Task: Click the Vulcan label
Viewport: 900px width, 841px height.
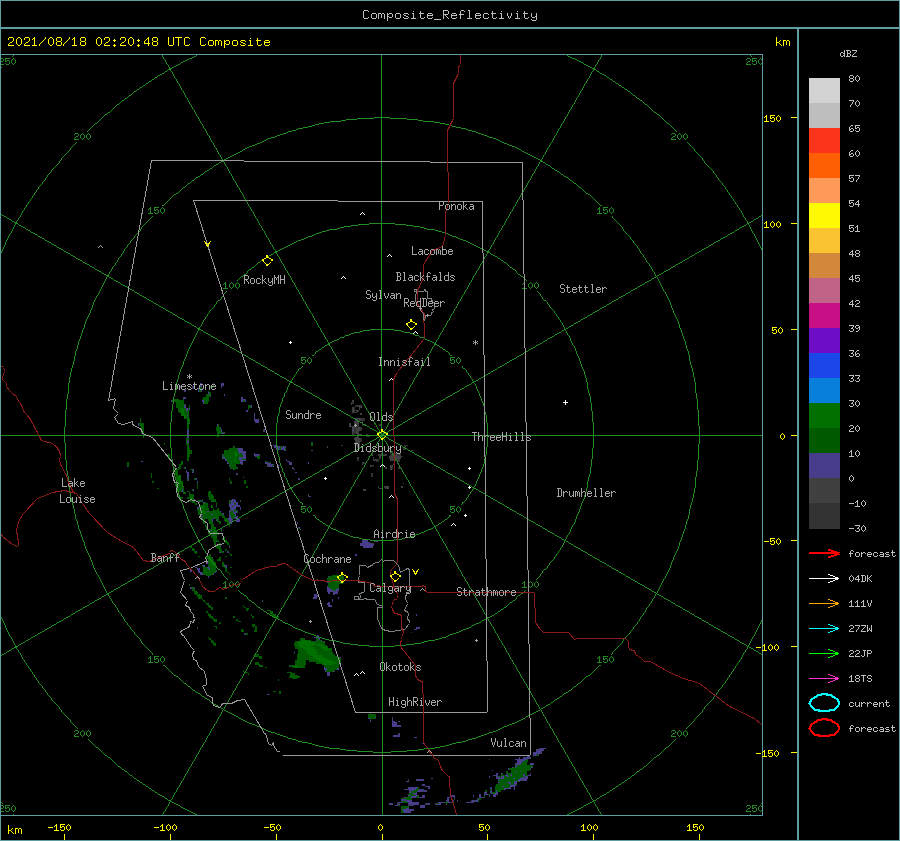Action: tap(508, 743)
